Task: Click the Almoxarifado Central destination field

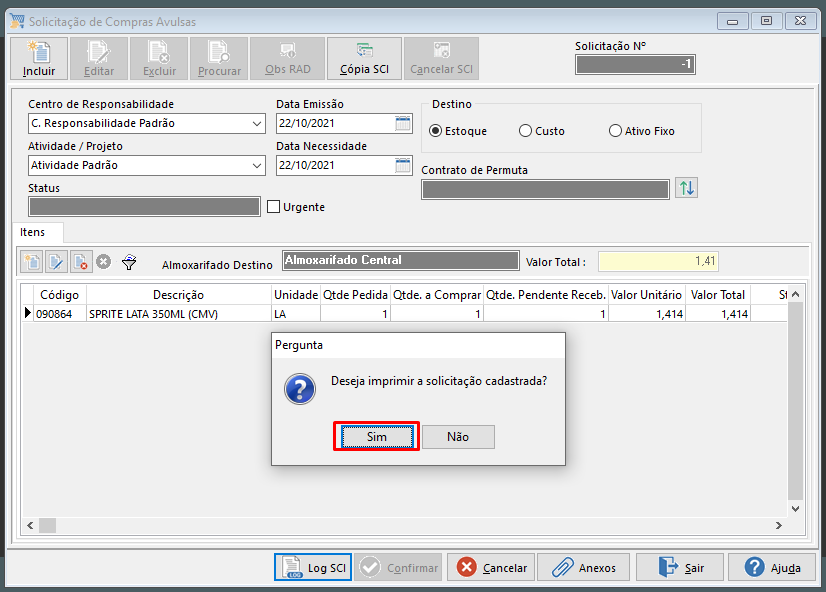Action: click(x=401, y=260)
